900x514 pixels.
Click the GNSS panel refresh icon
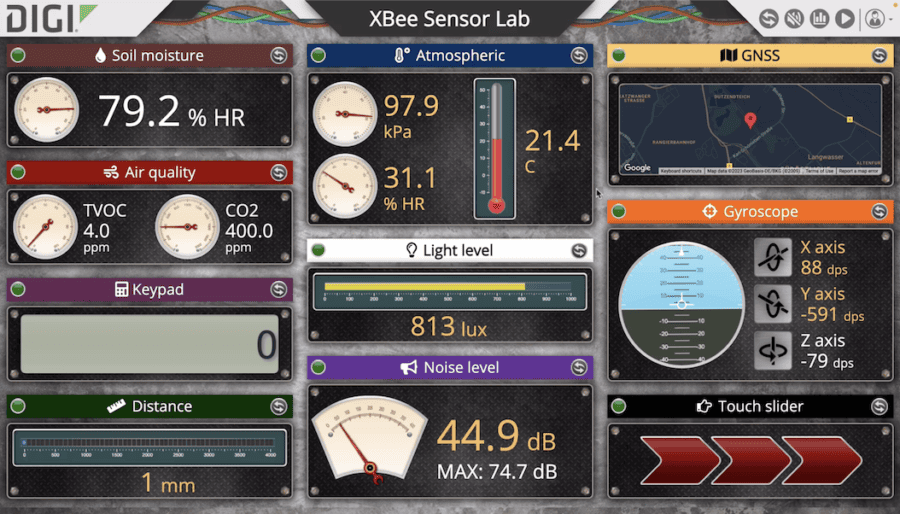(878, 56)
